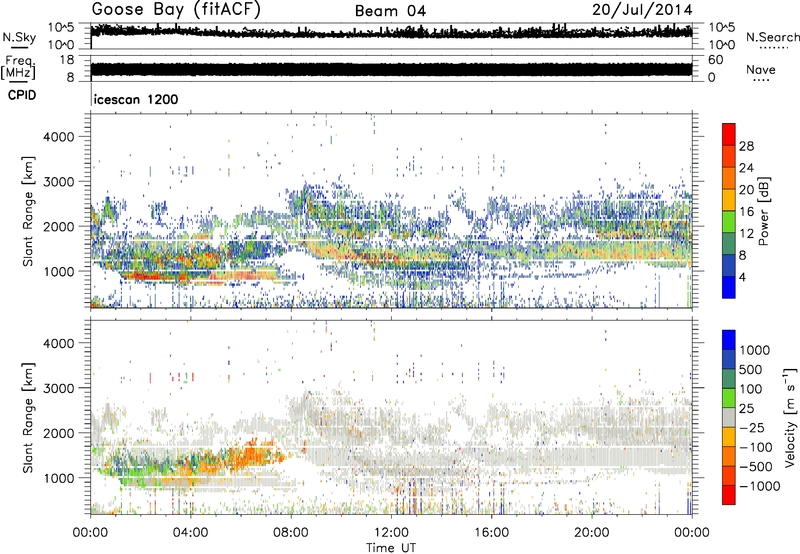Pick the bright blue bottom segment of the Power colorbar

coord(729,287)
